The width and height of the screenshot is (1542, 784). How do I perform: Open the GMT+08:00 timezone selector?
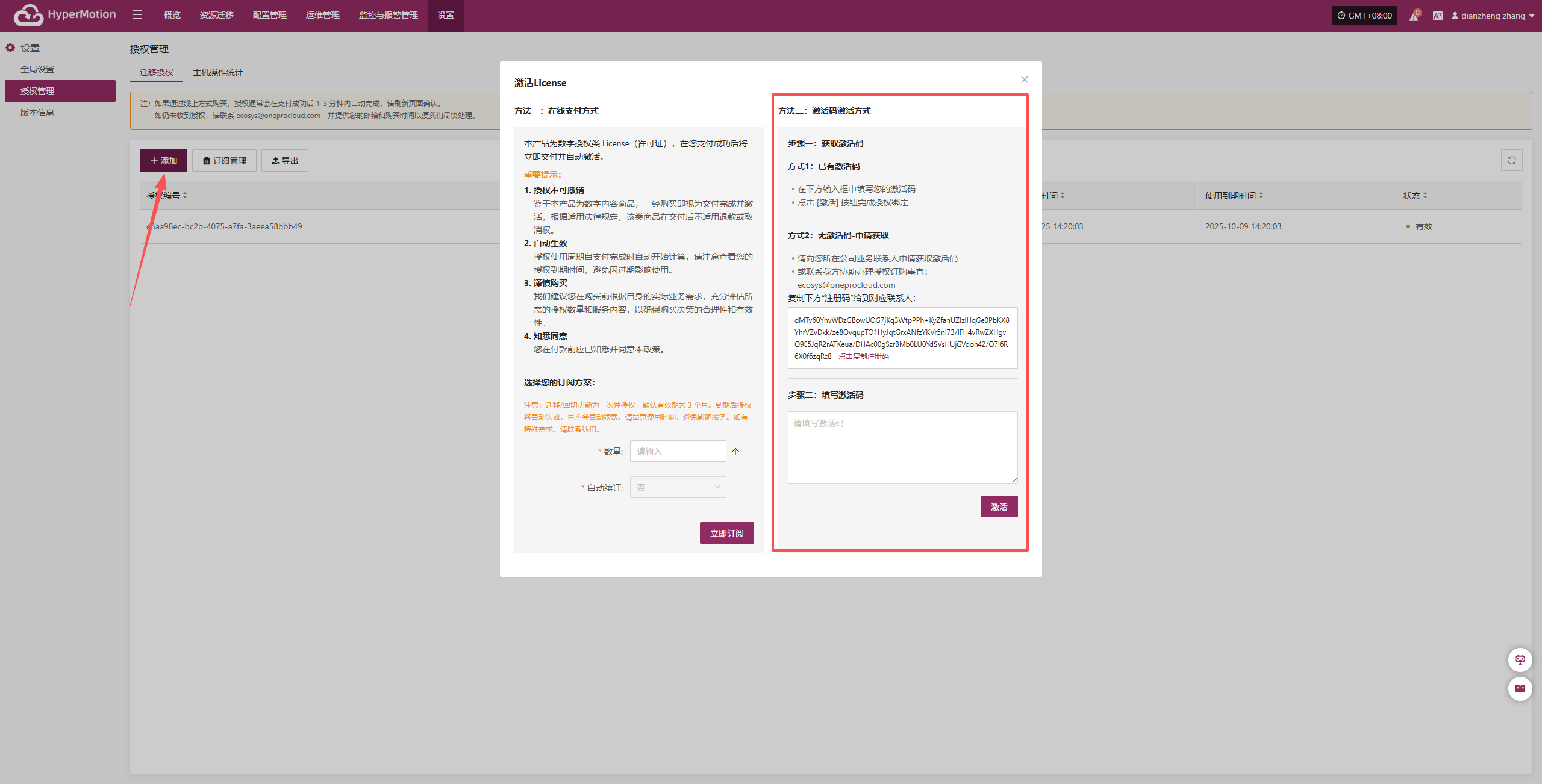tap(1364, 16)
